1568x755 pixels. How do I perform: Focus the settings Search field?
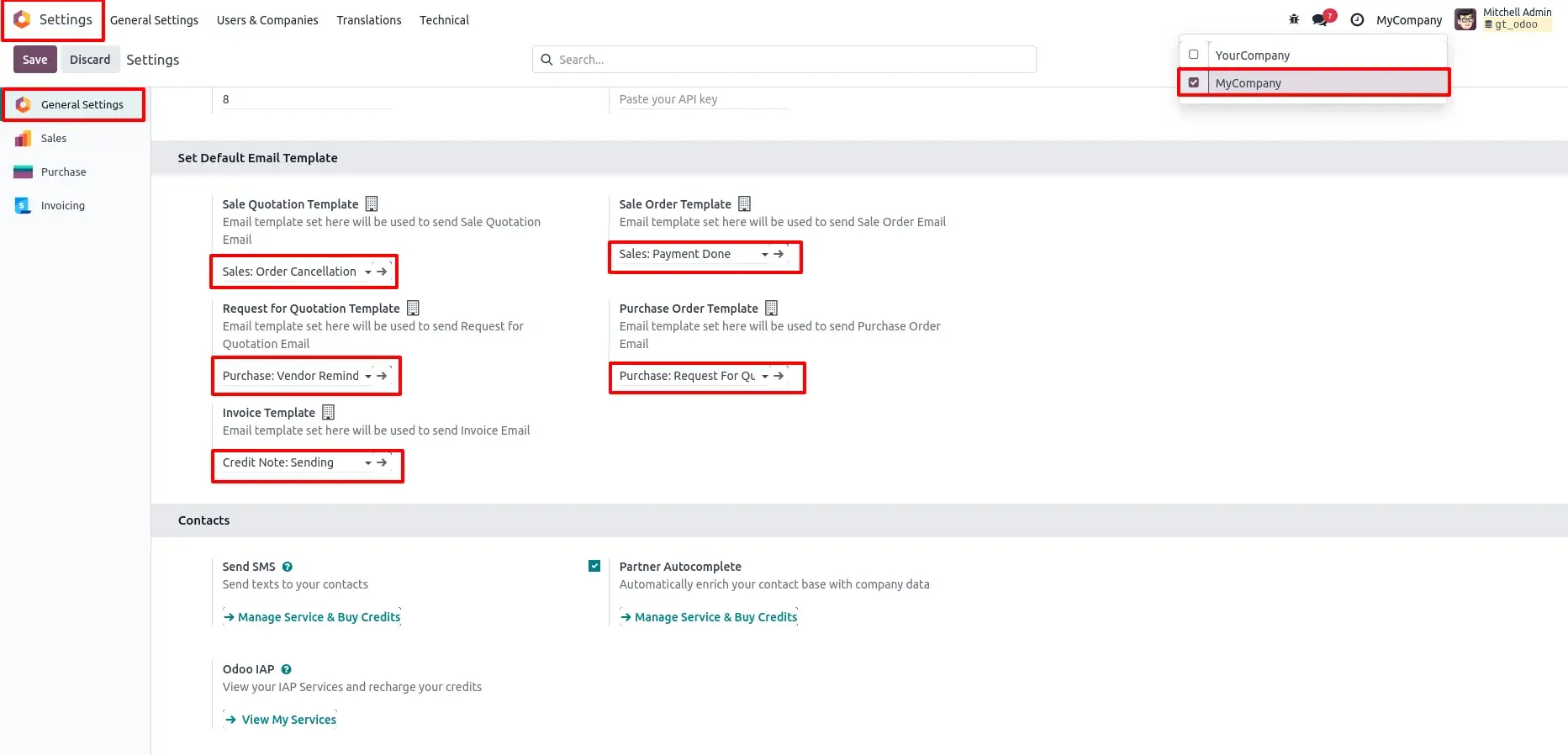click(784, 60)
